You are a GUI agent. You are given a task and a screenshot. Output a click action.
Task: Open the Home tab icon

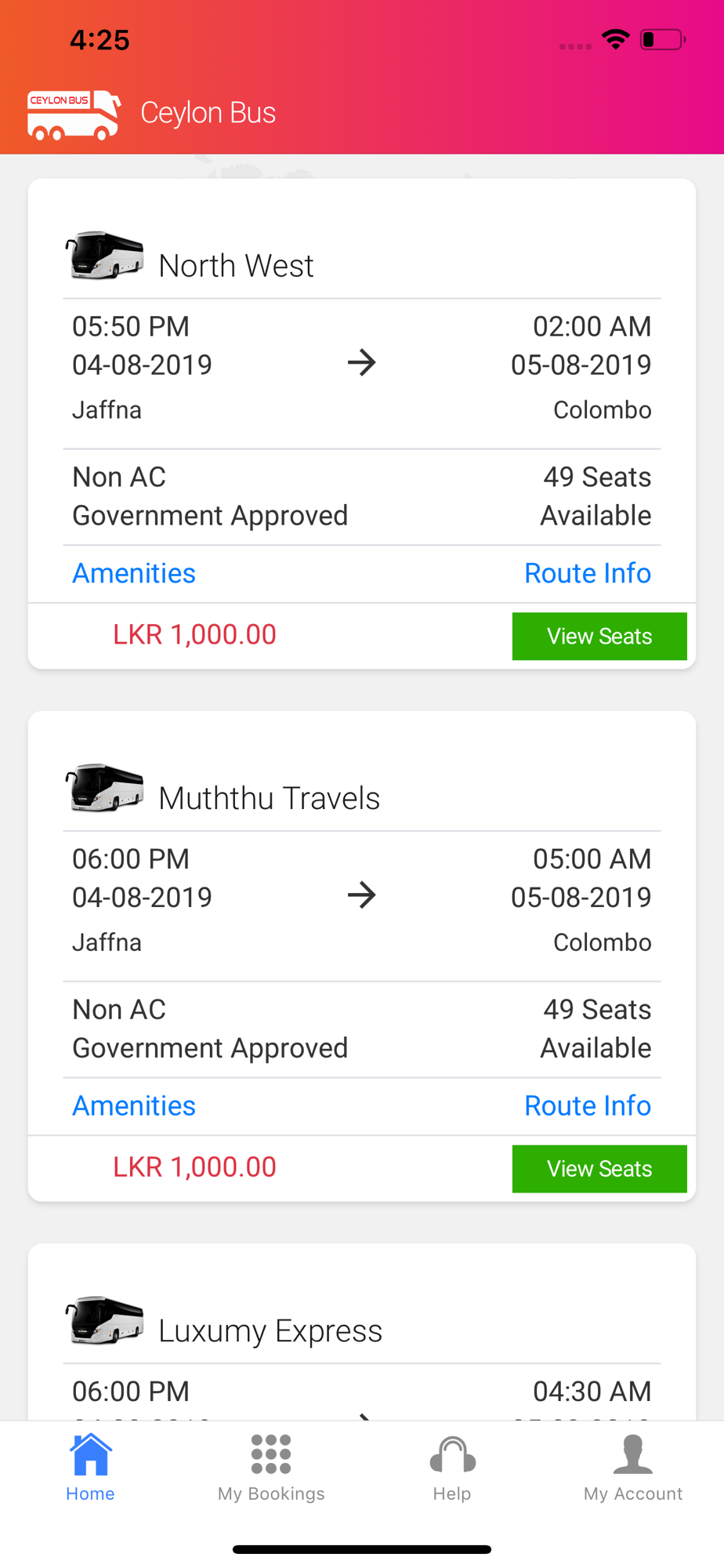91,1454
